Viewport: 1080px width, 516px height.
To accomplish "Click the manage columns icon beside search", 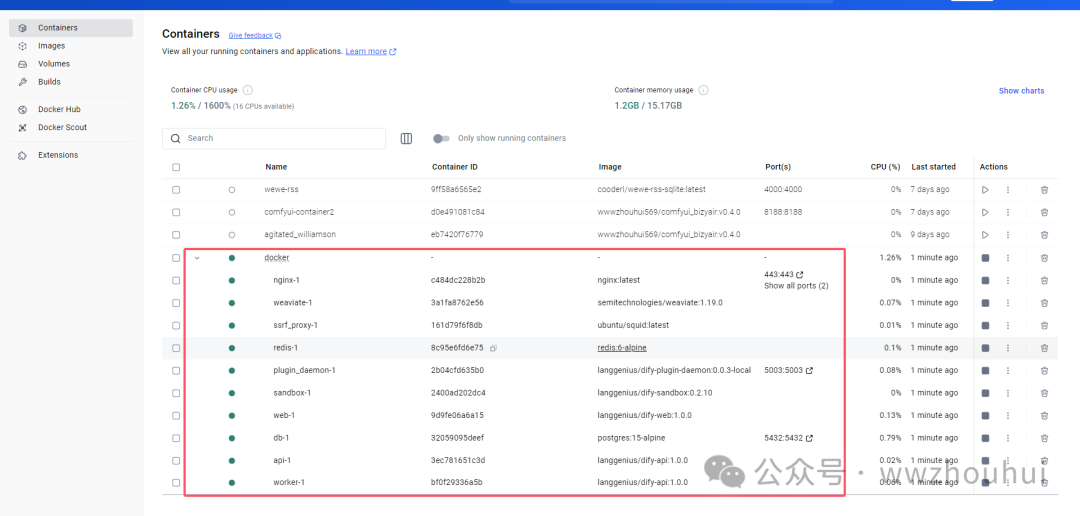I will click(x=406, y=138).
